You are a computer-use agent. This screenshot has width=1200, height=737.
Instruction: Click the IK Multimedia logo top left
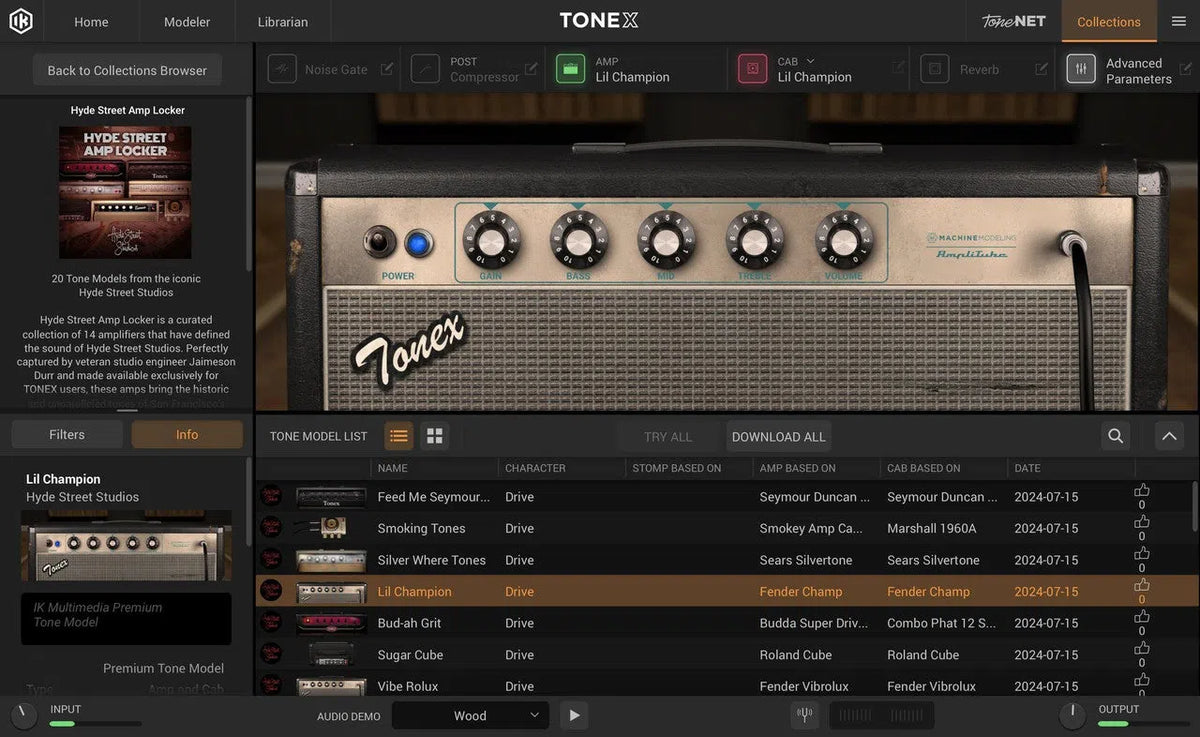[21, 20]
